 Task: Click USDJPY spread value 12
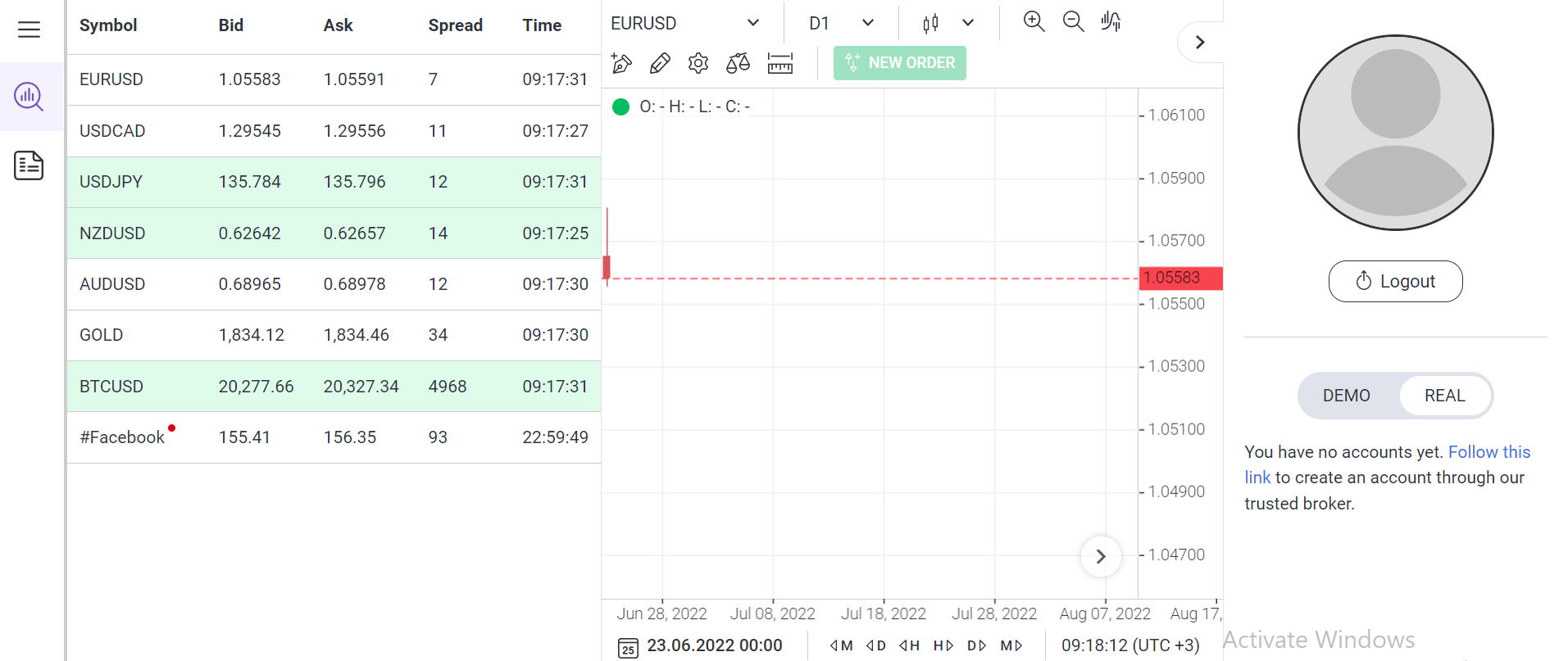pyautogui.click(x=438, y=182)
